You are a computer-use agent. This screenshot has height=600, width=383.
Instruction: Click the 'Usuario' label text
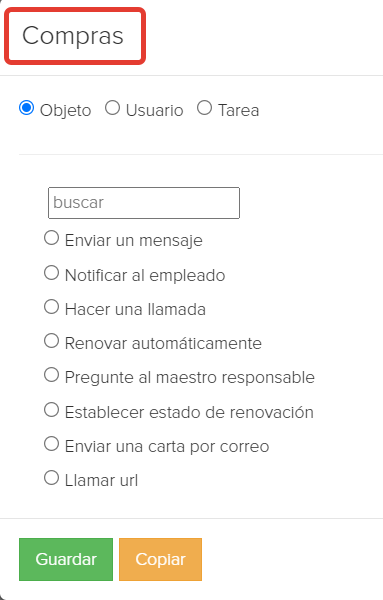155,111
